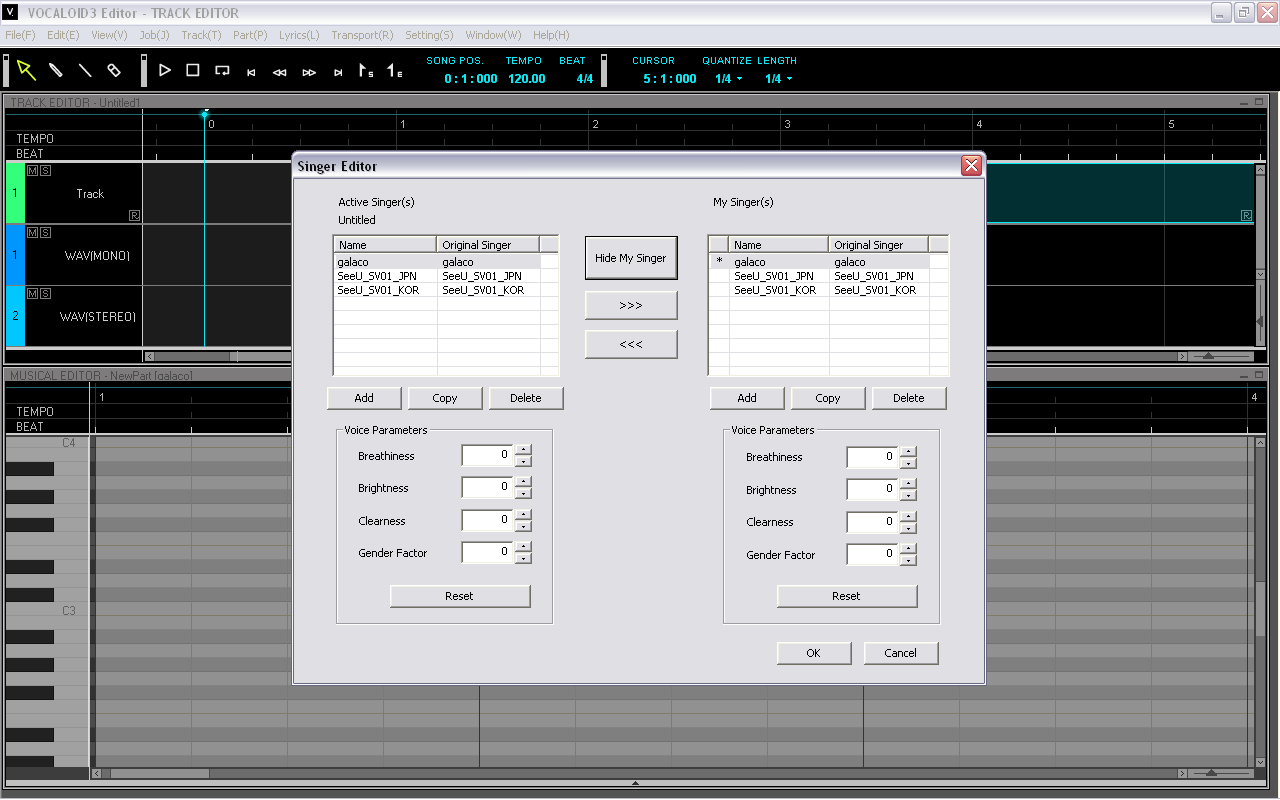Open the Setting(S) menu
Screen dimensions: 1280x800
coord(429,35)
